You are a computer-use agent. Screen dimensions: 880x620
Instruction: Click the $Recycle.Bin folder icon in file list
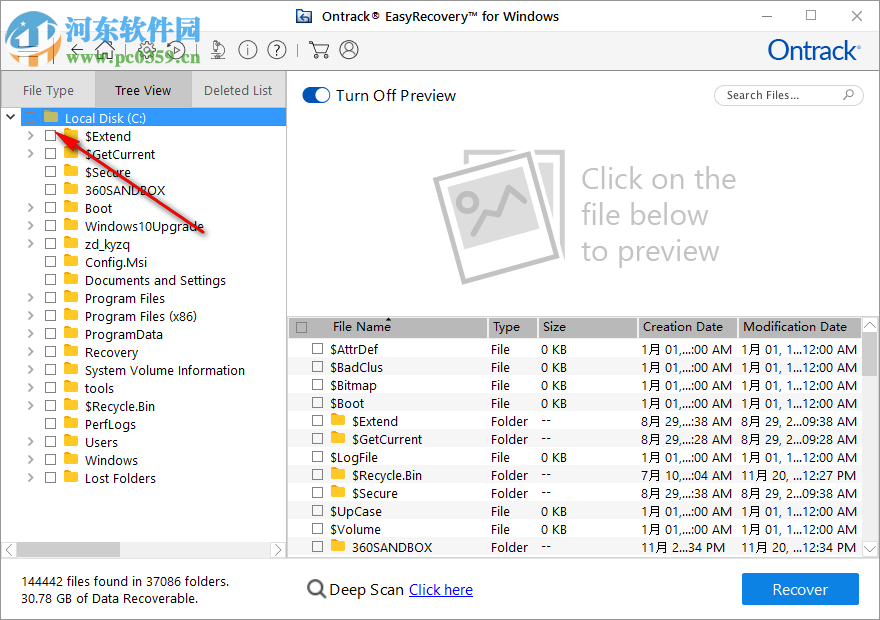[x=338, y=474]
